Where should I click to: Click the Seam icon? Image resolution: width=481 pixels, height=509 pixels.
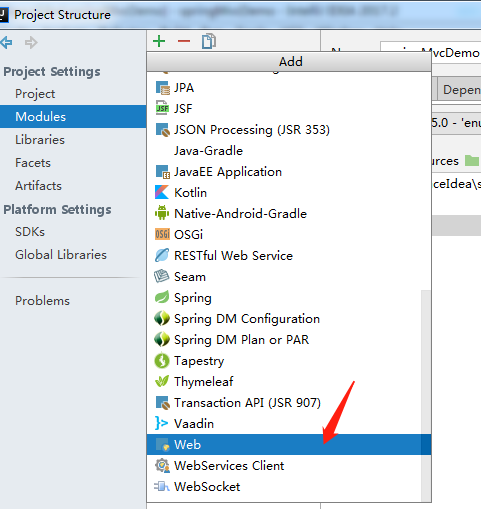(162, 276)
